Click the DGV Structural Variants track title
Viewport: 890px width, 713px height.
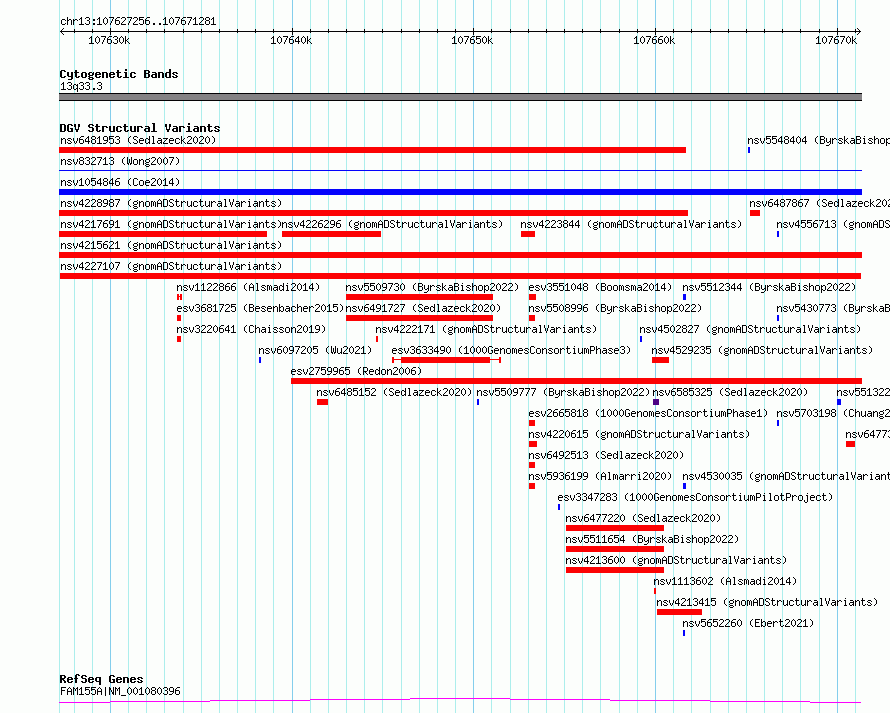(x=140, y=128)
